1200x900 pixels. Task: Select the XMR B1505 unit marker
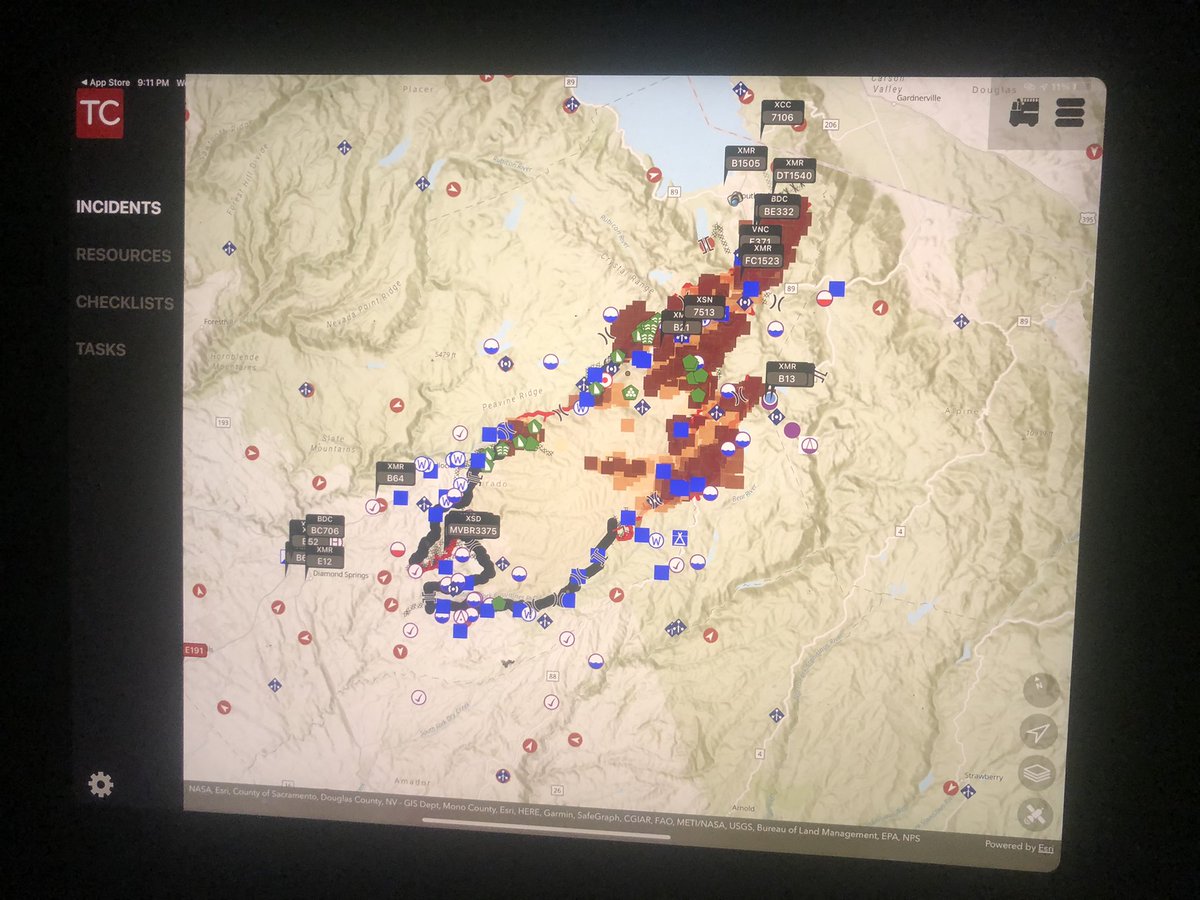[746, 159]
